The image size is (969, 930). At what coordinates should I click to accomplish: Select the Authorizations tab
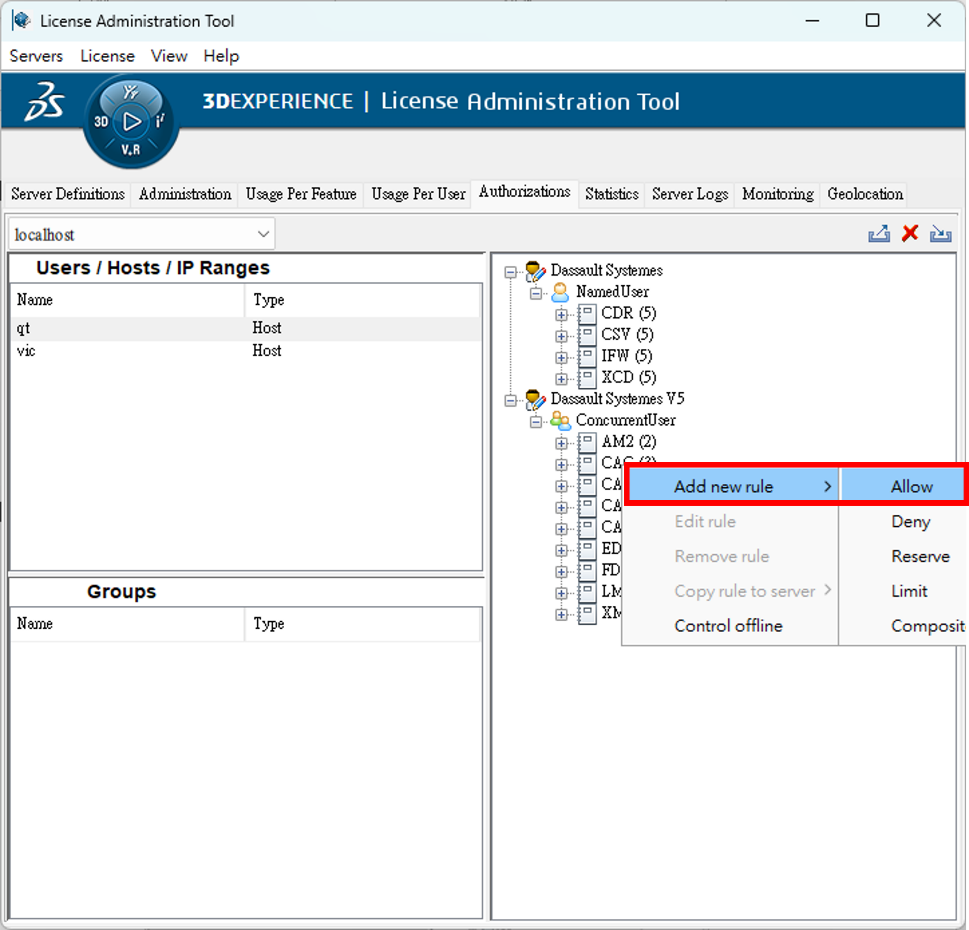tap(525, 192)
